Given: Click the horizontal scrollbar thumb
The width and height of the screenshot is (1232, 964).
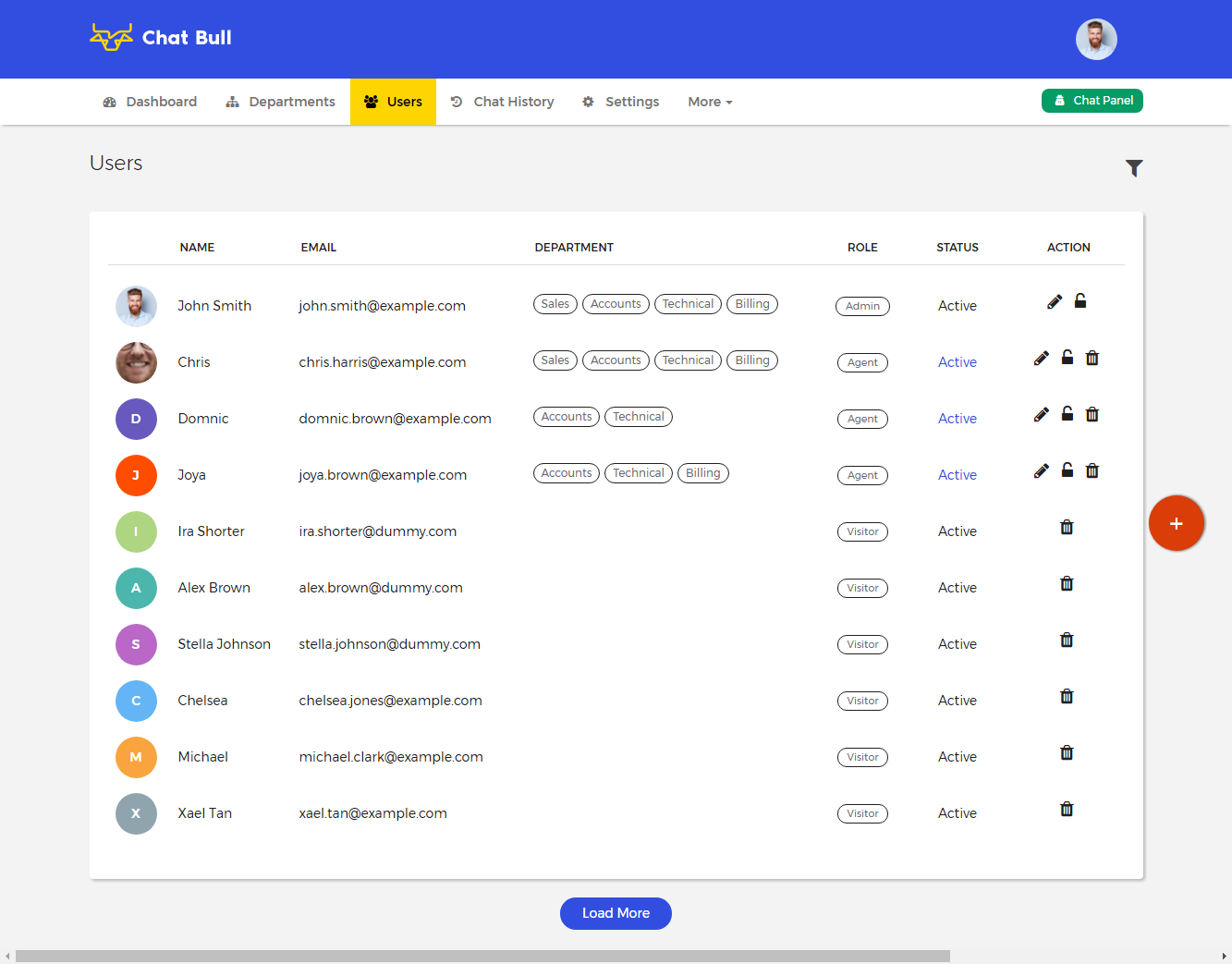Looking at the screenshot, I should (482, 957).
